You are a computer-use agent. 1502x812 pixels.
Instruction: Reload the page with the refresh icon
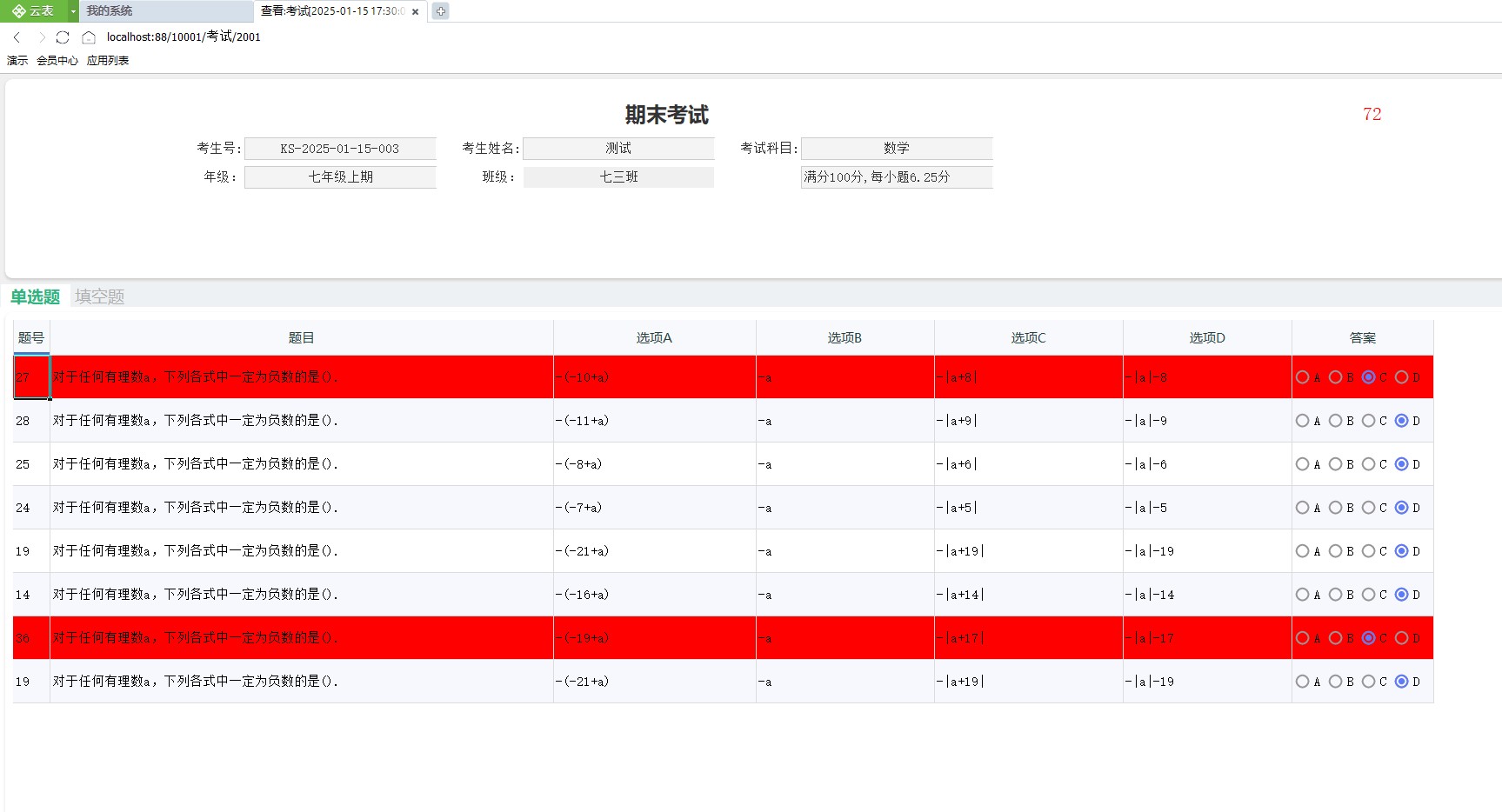click(63, 37)
